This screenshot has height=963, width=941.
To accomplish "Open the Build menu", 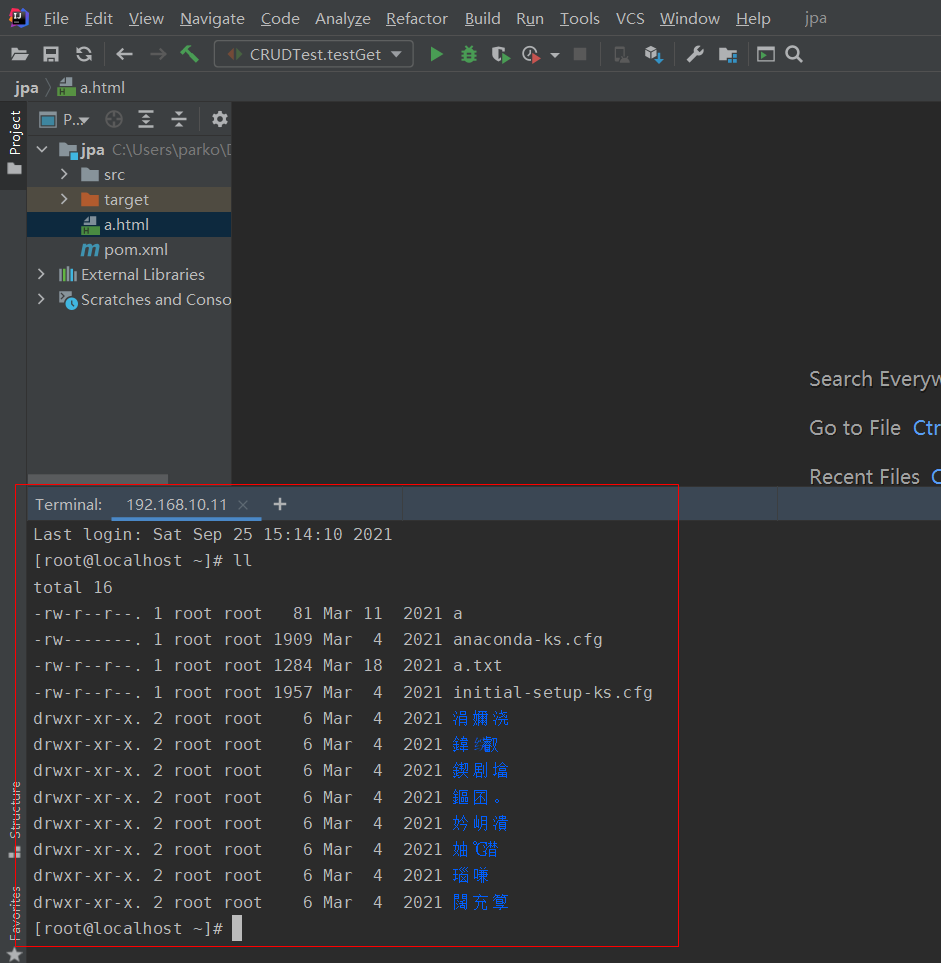I will click(482, 19).
